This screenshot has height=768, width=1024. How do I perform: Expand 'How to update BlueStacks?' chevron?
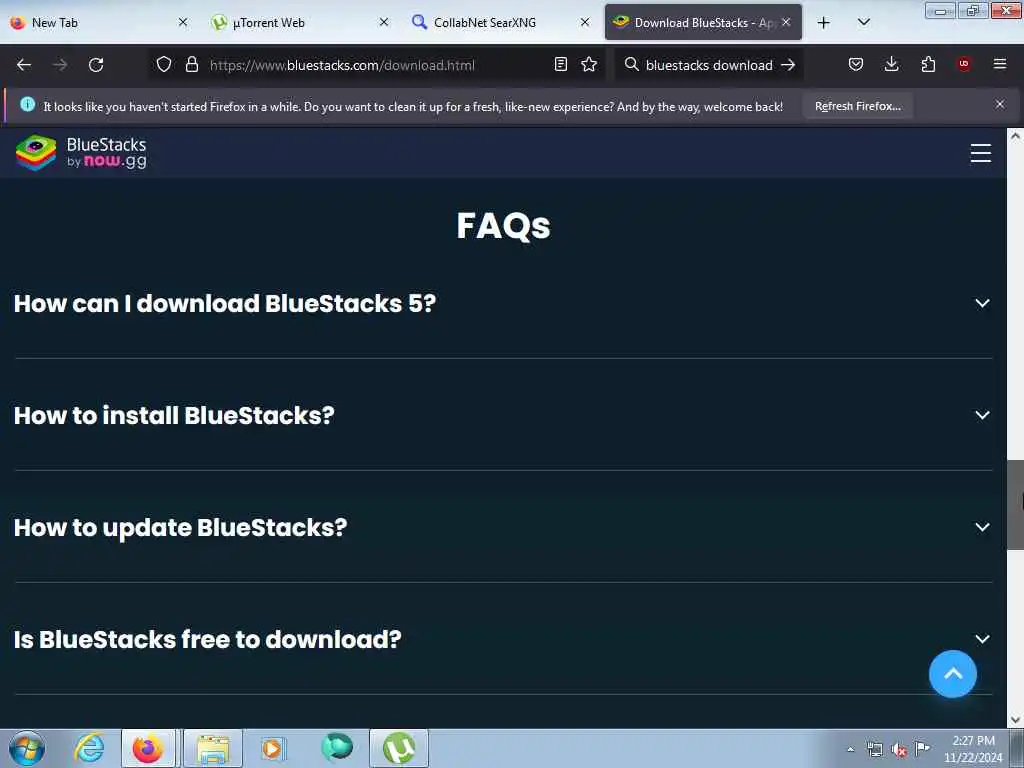tap(982, 527)
